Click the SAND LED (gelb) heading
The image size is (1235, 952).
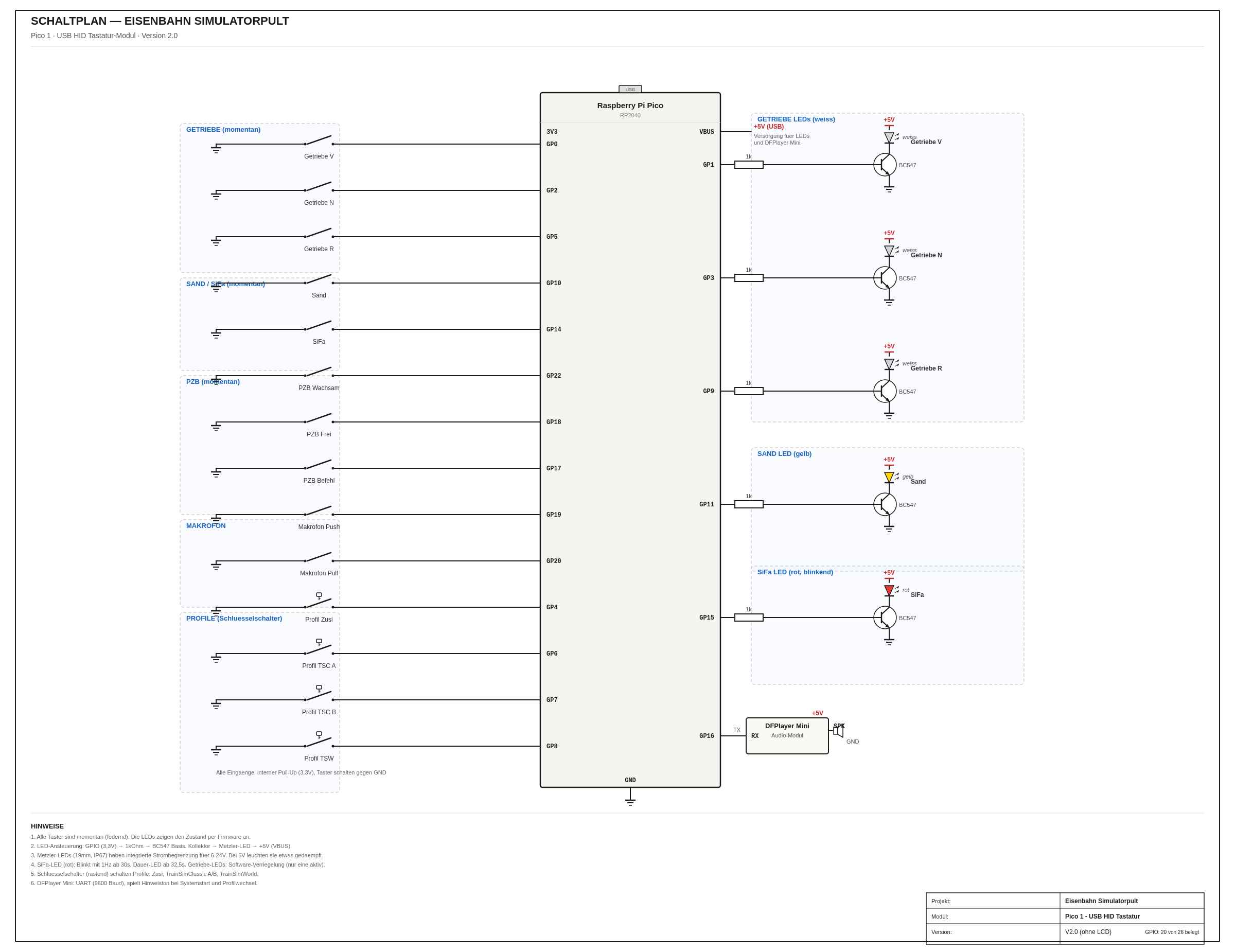[x=784, y=454]
